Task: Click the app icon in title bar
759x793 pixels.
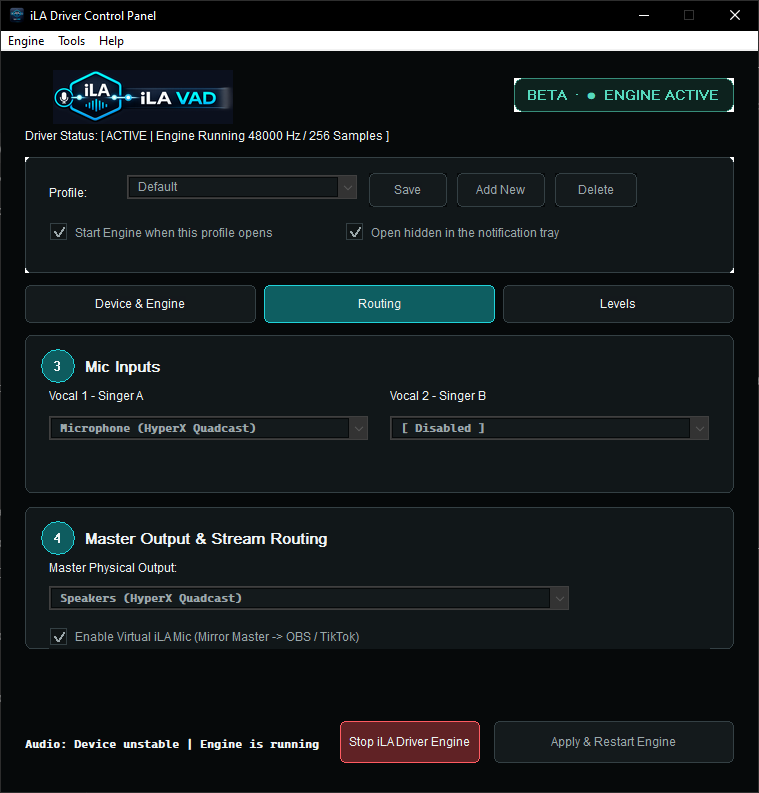Action: [x=17, y=15]
